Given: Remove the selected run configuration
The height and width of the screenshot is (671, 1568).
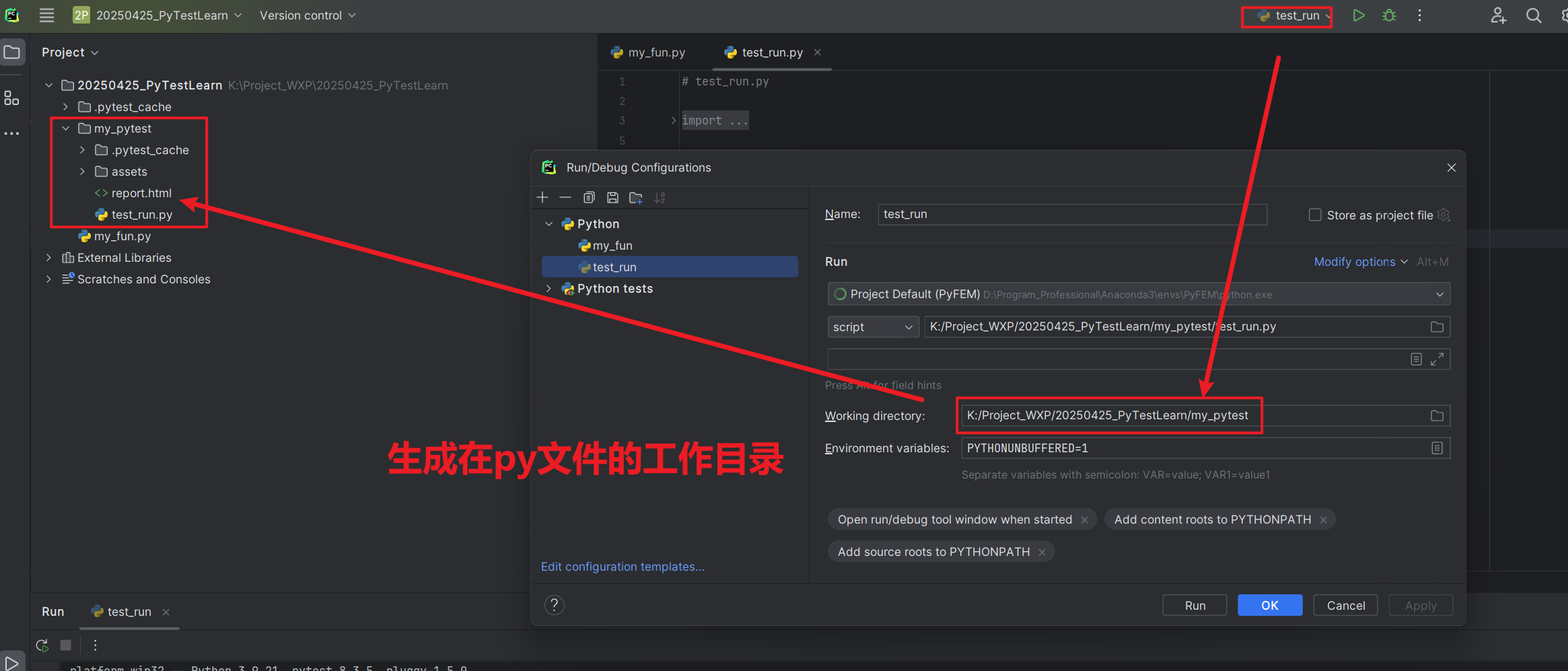Looking at the screenshot, I should click(x=565, y=197).
